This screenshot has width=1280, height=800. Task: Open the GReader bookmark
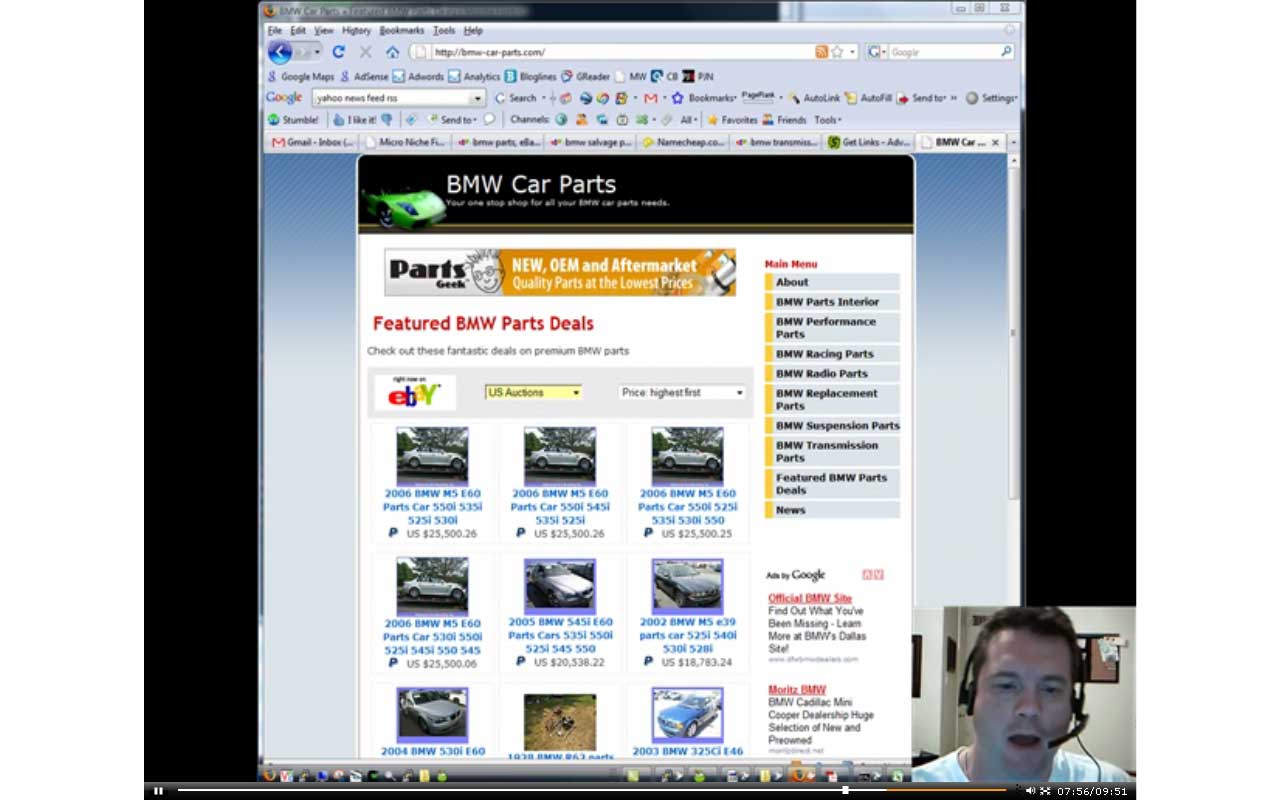[585, 76]
